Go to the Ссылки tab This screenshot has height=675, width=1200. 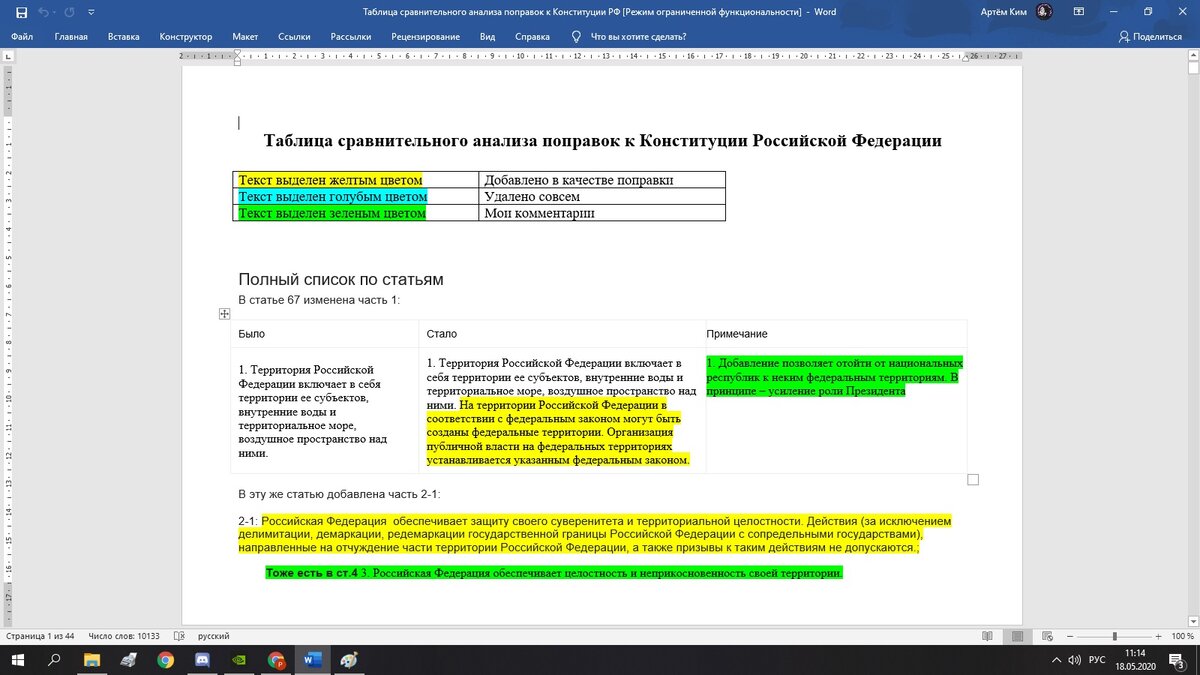294,37
